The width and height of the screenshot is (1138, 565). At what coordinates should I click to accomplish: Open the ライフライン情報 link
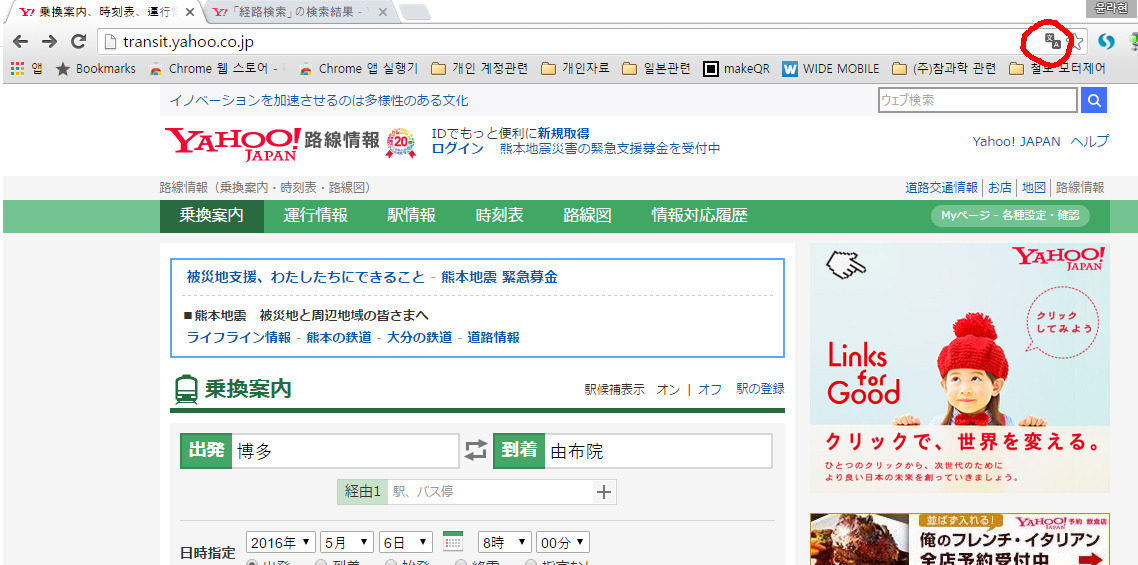pos(239,338)
